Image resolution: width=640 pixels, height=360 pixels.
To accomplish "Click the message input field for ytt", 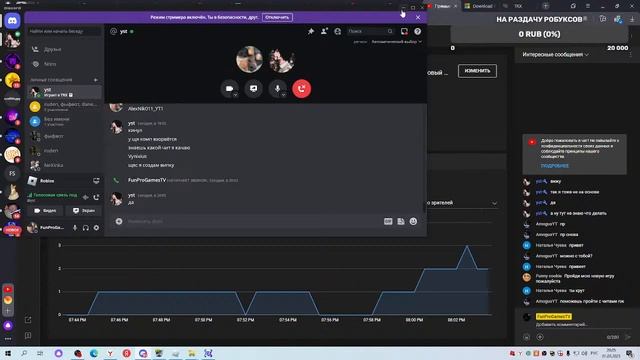I will [253, 221].
